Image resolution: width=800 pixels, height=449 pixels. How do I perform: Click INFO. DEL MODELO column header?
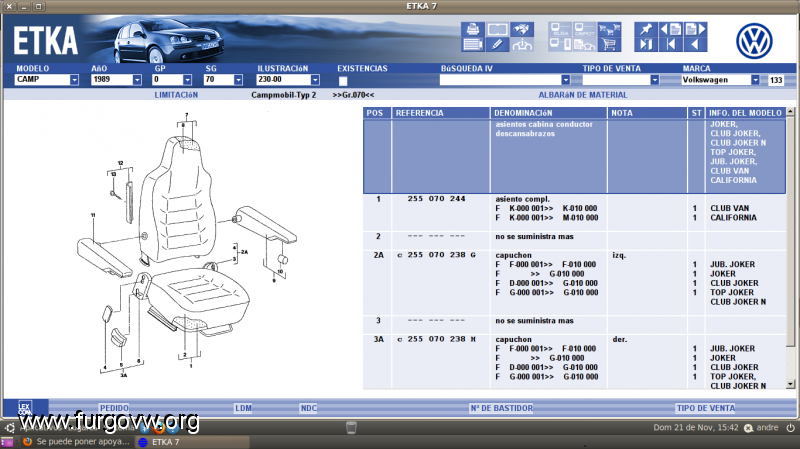pos(745,113)
